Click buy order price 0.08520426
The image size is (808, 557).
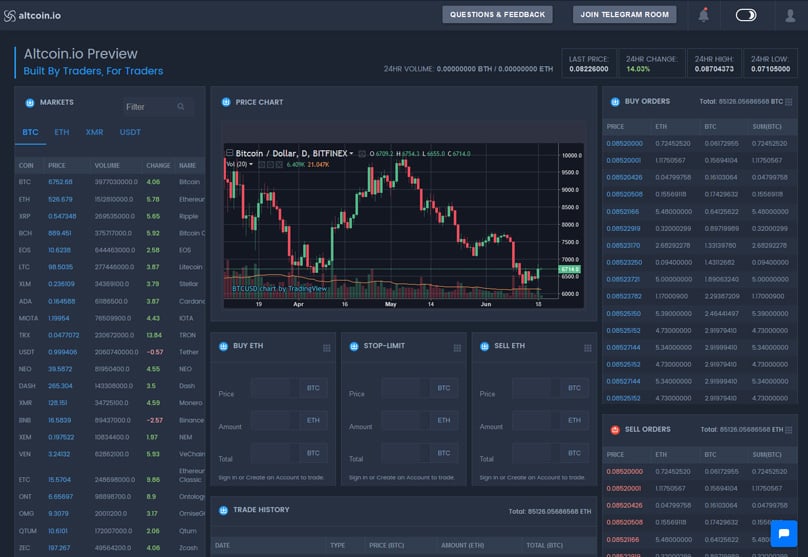[x=624, y=177]
